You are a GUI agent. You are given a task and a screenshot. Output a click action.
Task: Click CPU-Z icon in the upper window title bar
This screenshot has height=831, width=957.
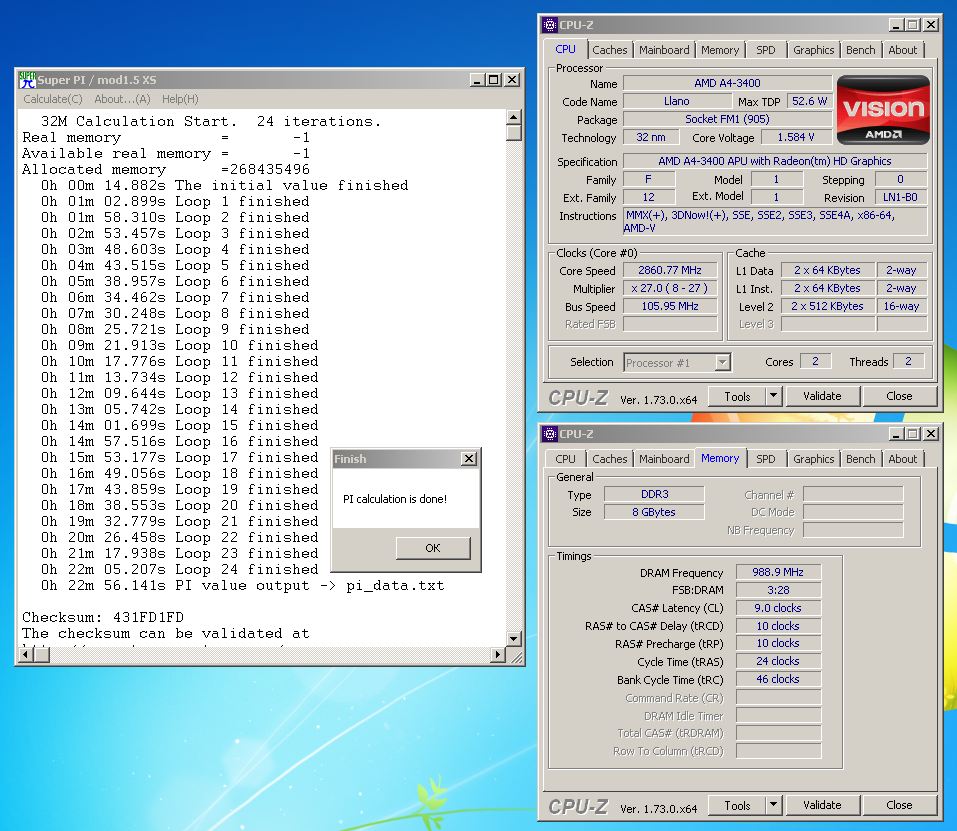click(x=549, y=25)
